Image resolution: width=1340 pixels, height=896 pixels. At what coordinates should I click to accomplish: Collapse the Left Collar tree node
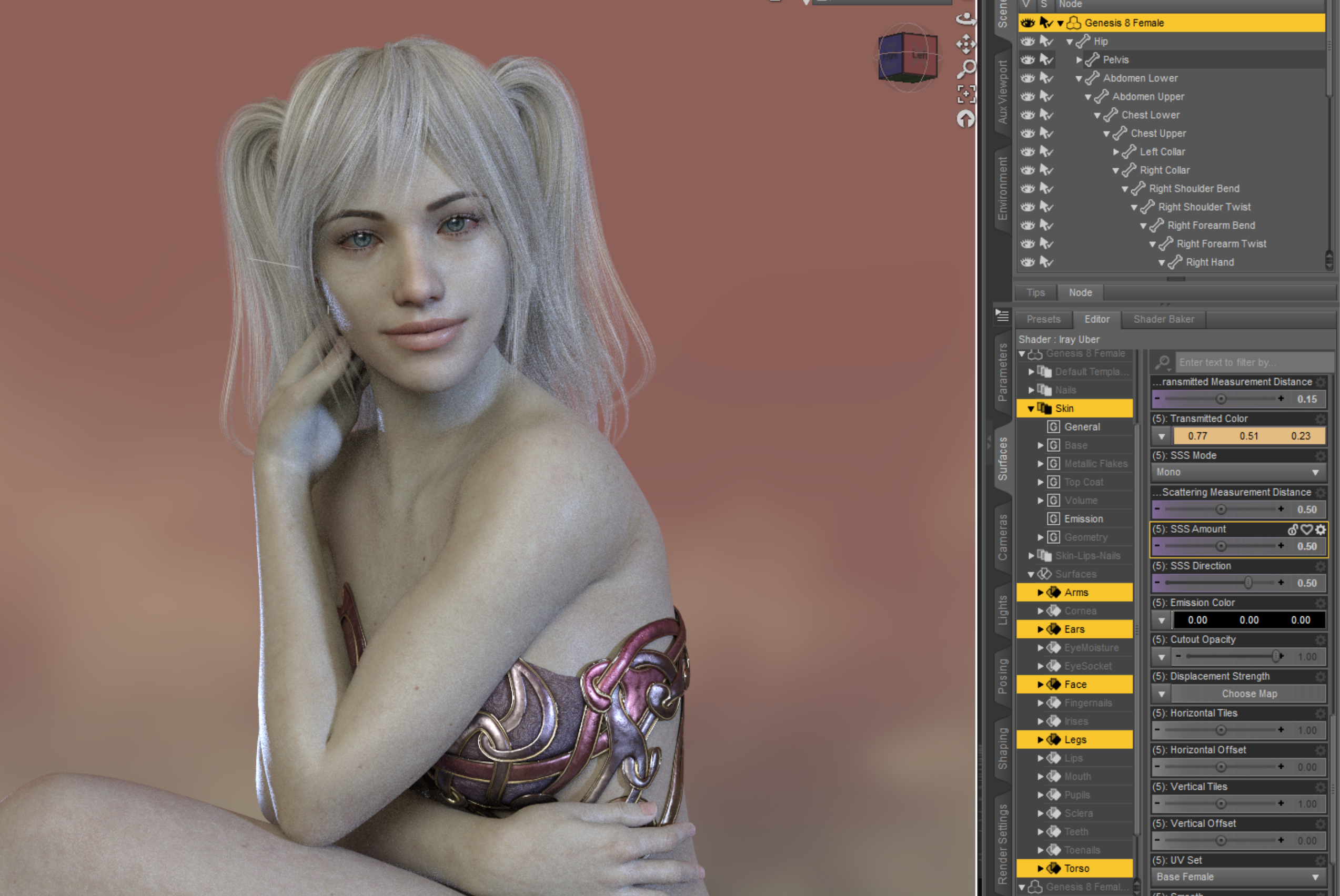(1116, 152)
